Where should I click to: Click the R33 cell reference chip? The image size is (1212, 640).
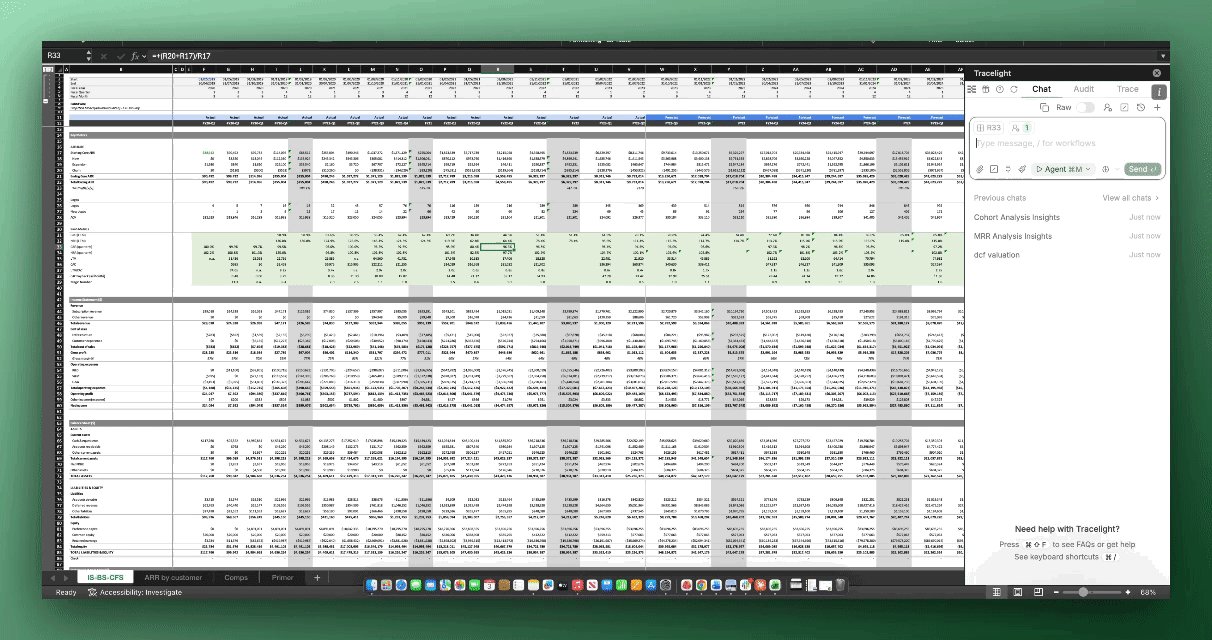988,128
